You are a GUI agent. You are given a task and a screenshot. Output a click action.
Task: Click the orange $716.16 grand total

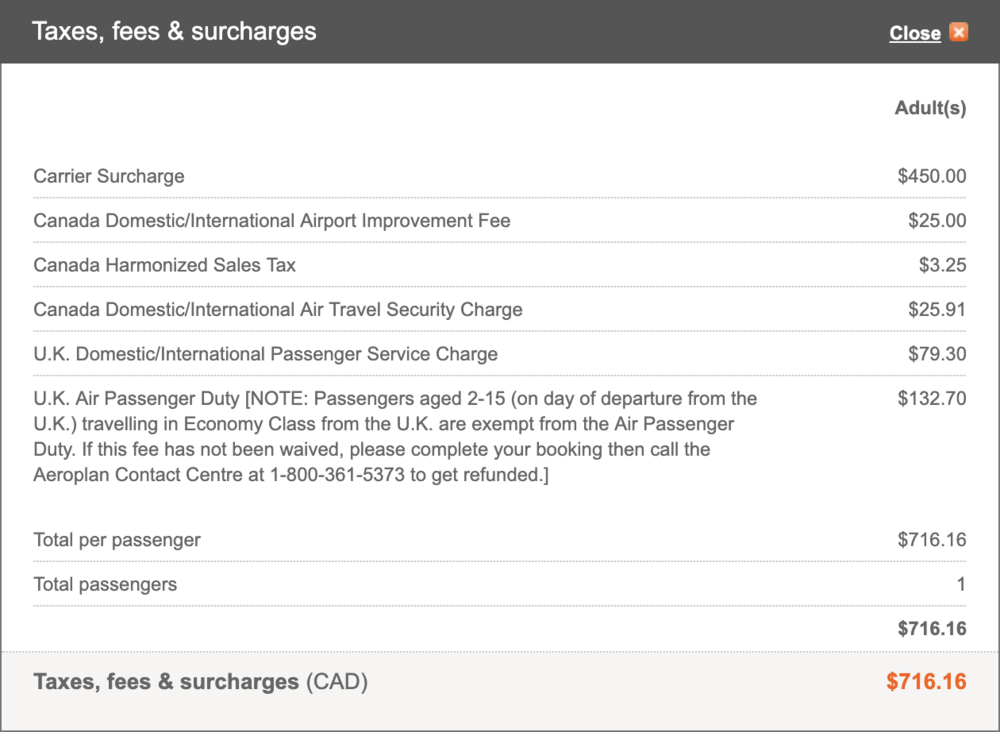coord(926,682)
